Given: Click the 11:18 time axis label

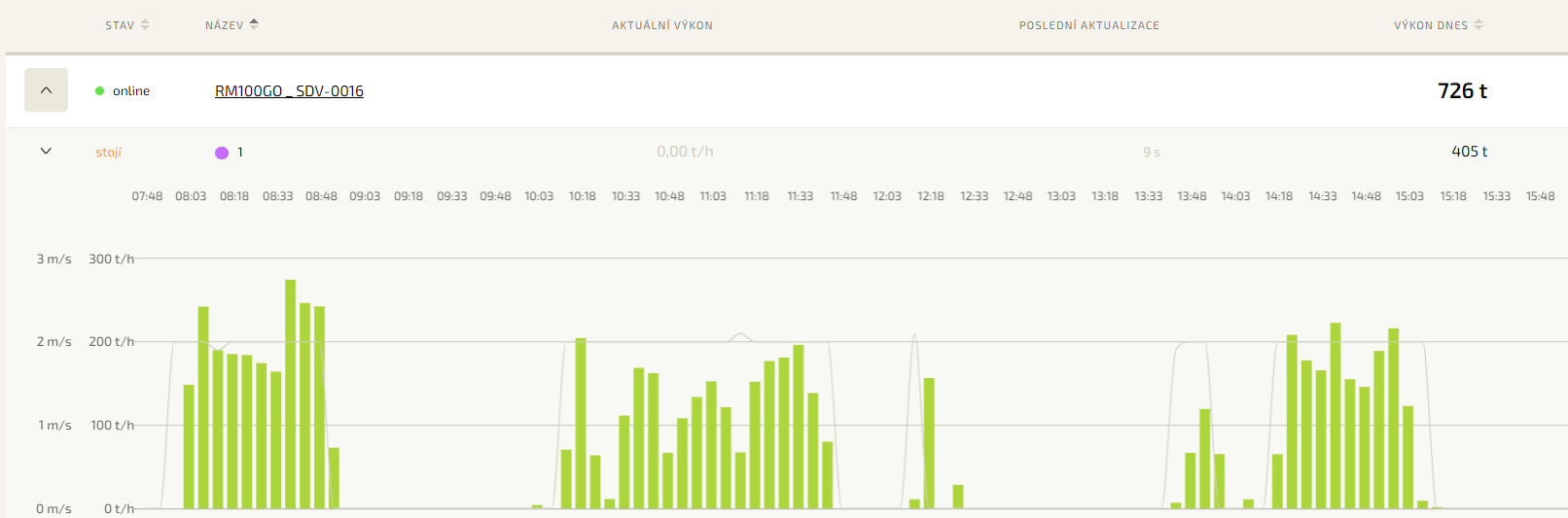Looking at the screenshot, I should click(x=757, y=196).
